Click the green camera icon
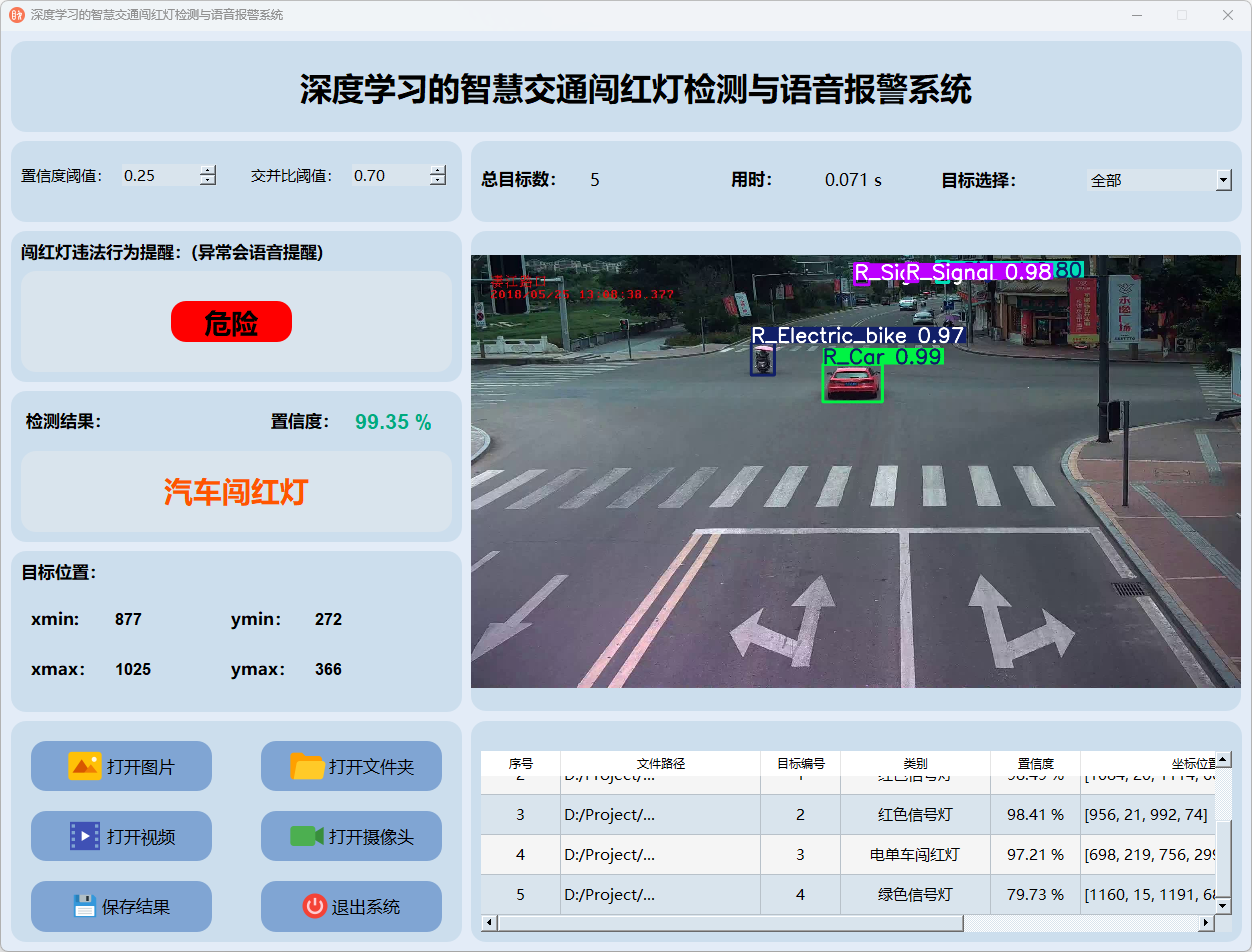The width and height of the screenshot is (1252, 952). point(307,836)
